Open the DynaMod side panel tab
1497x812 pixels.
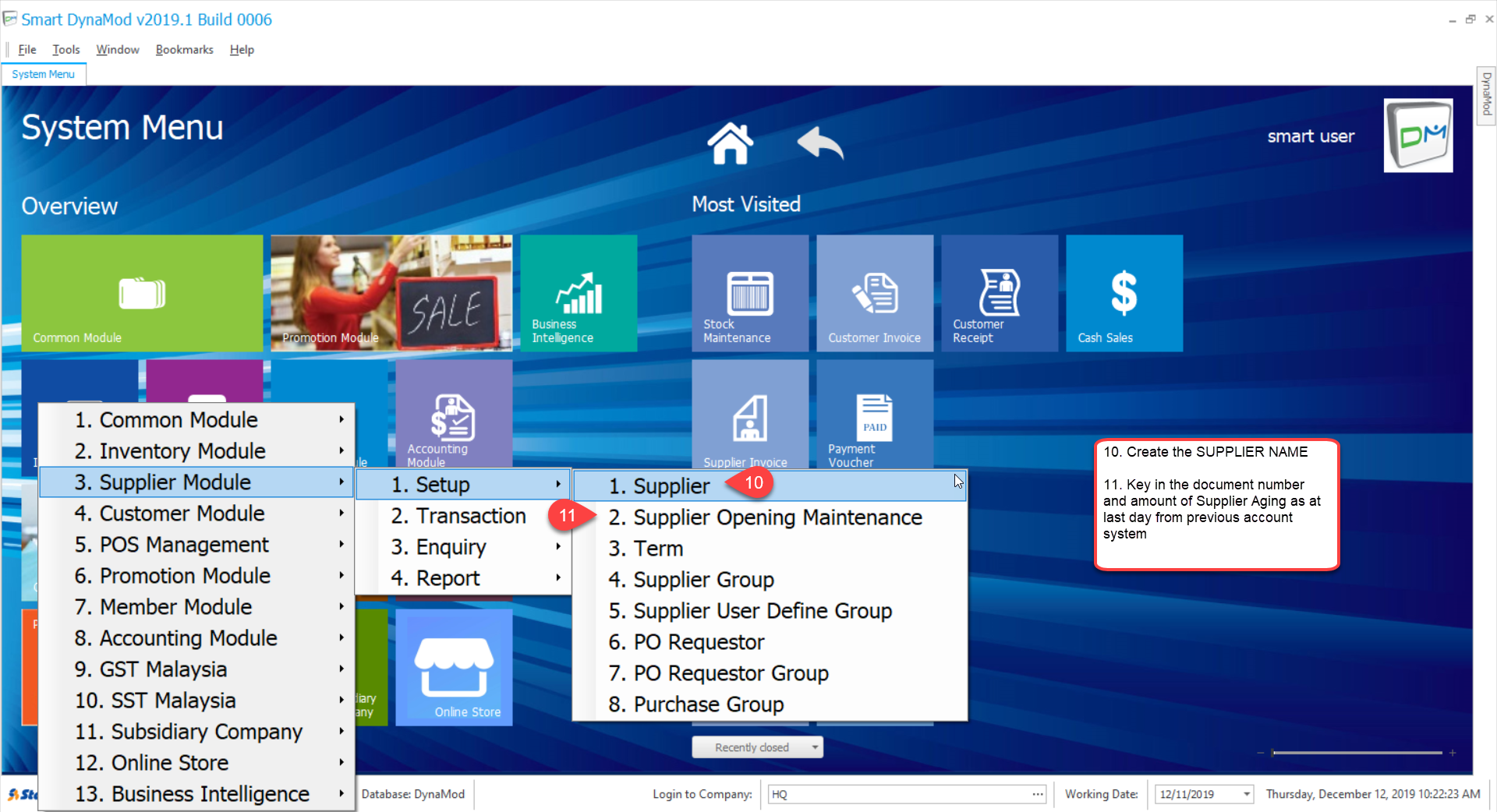click(x=1487, y=94)
